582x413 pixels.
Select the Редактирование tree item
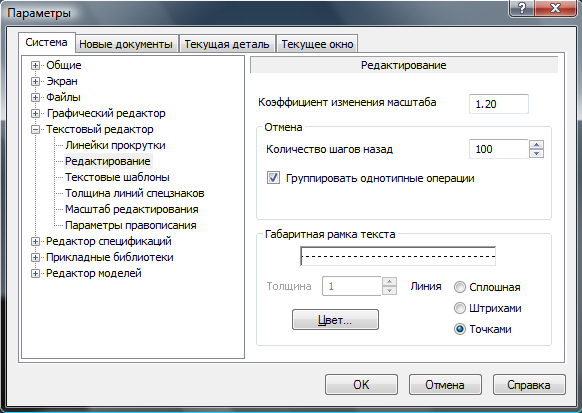tap(108, 161)
